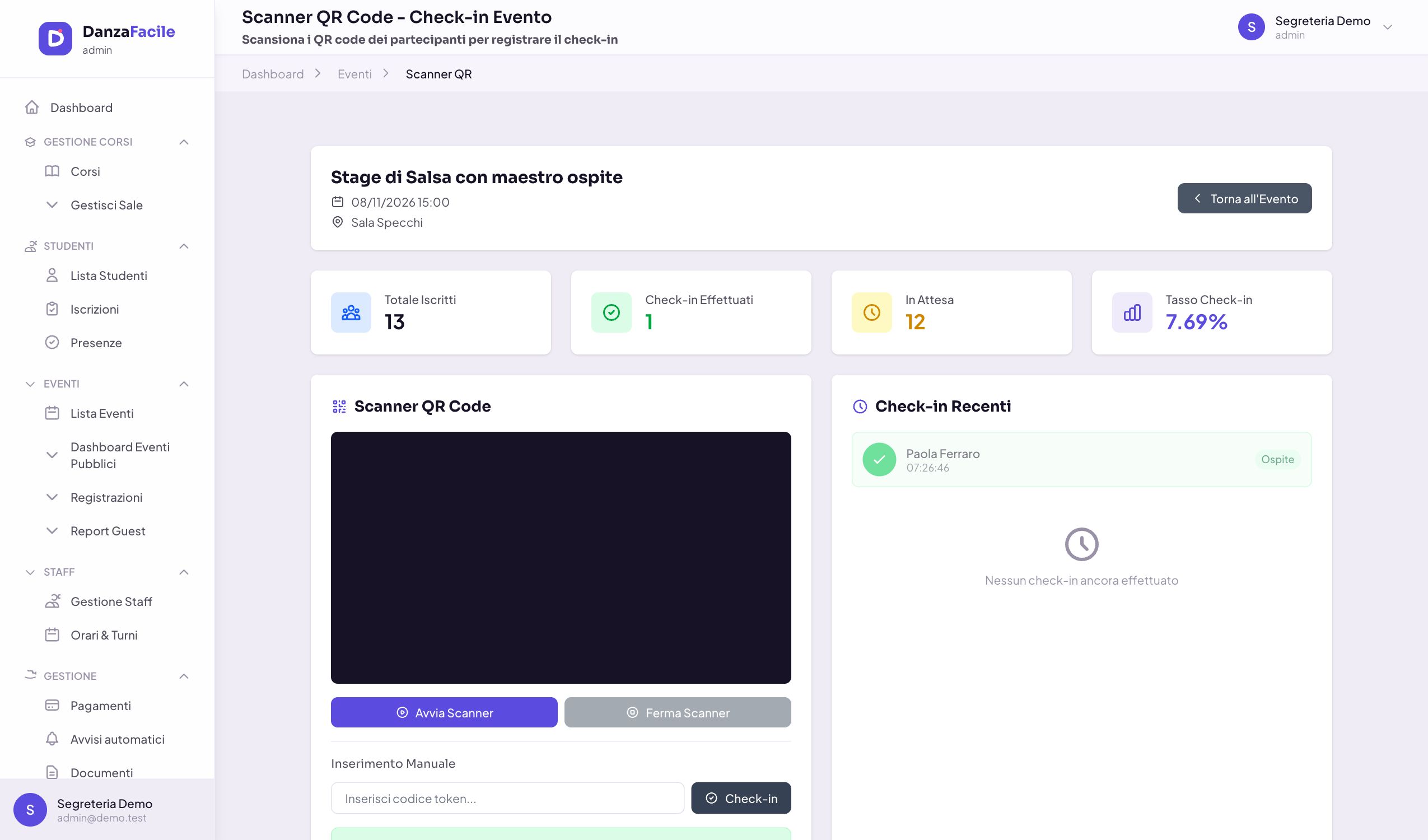Expand Dashboard Eventi Pubblici submenu
The width and height of the screenshot is (1428, 840).
[x=52, y=455]
